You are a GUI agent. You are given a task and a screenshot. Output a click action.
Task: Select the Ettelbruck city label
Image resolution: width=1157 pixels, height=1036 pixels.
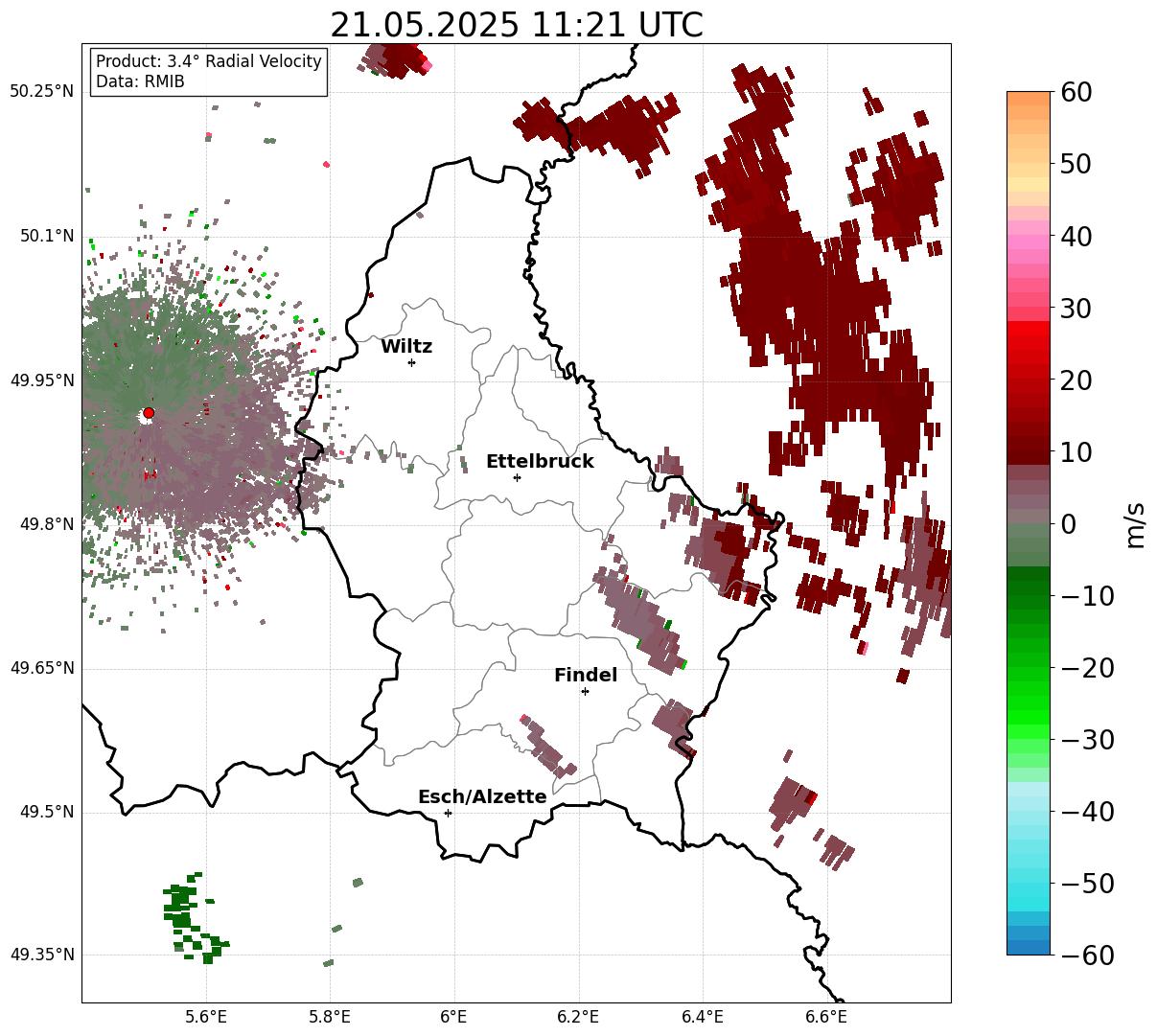click(540, 462)
